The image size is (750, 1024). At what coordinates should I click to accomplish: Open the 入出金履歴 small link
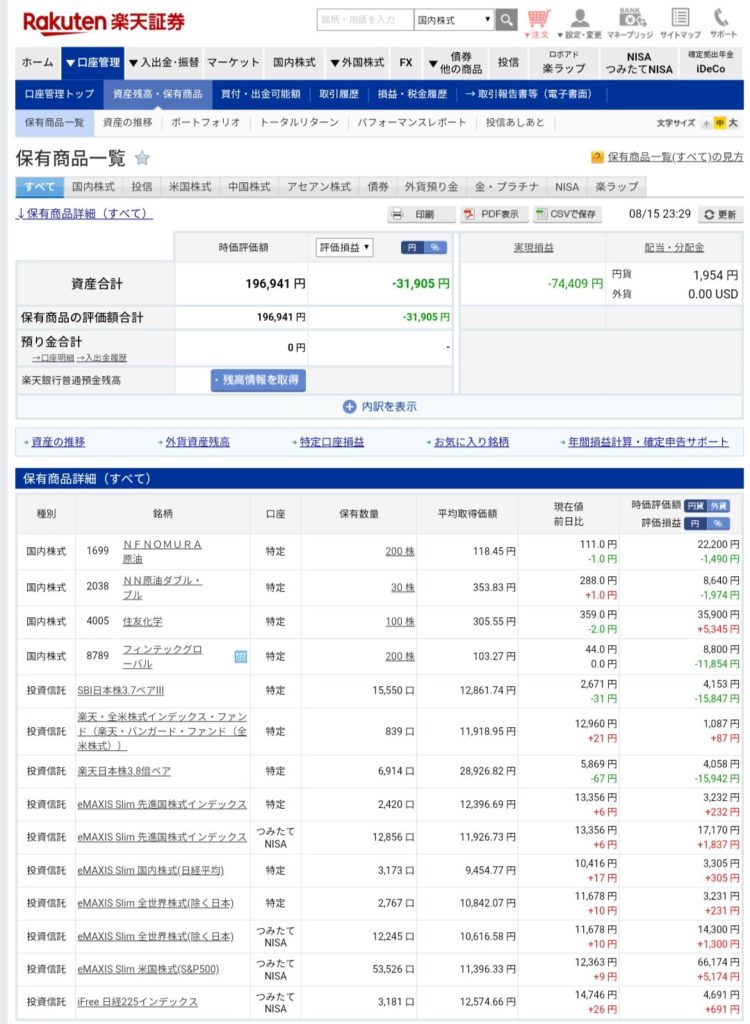click(x=102, y=358)
